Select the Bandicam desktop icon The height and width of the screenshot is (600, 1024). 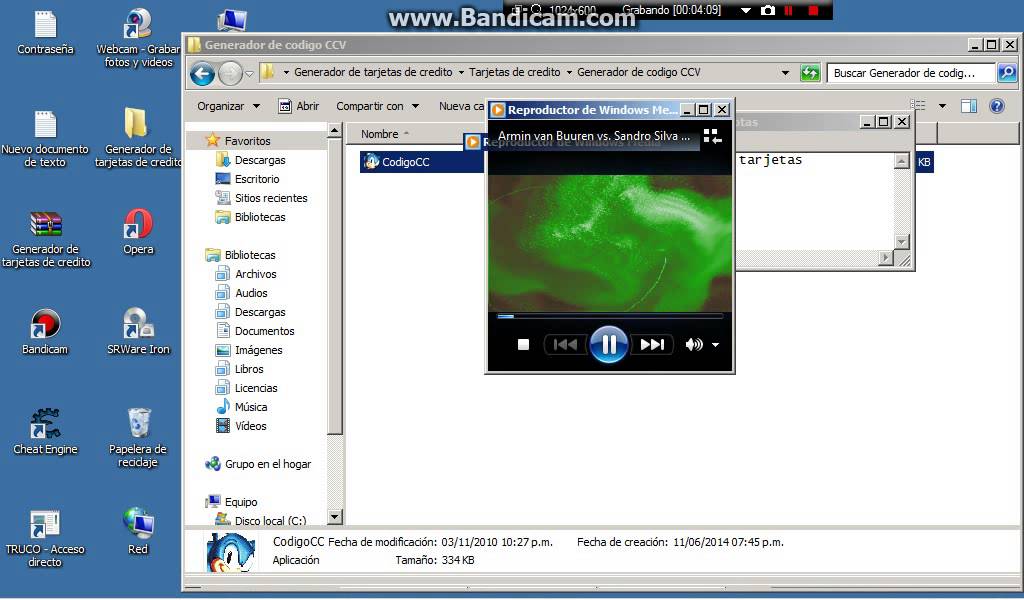(x=45, y=332)
